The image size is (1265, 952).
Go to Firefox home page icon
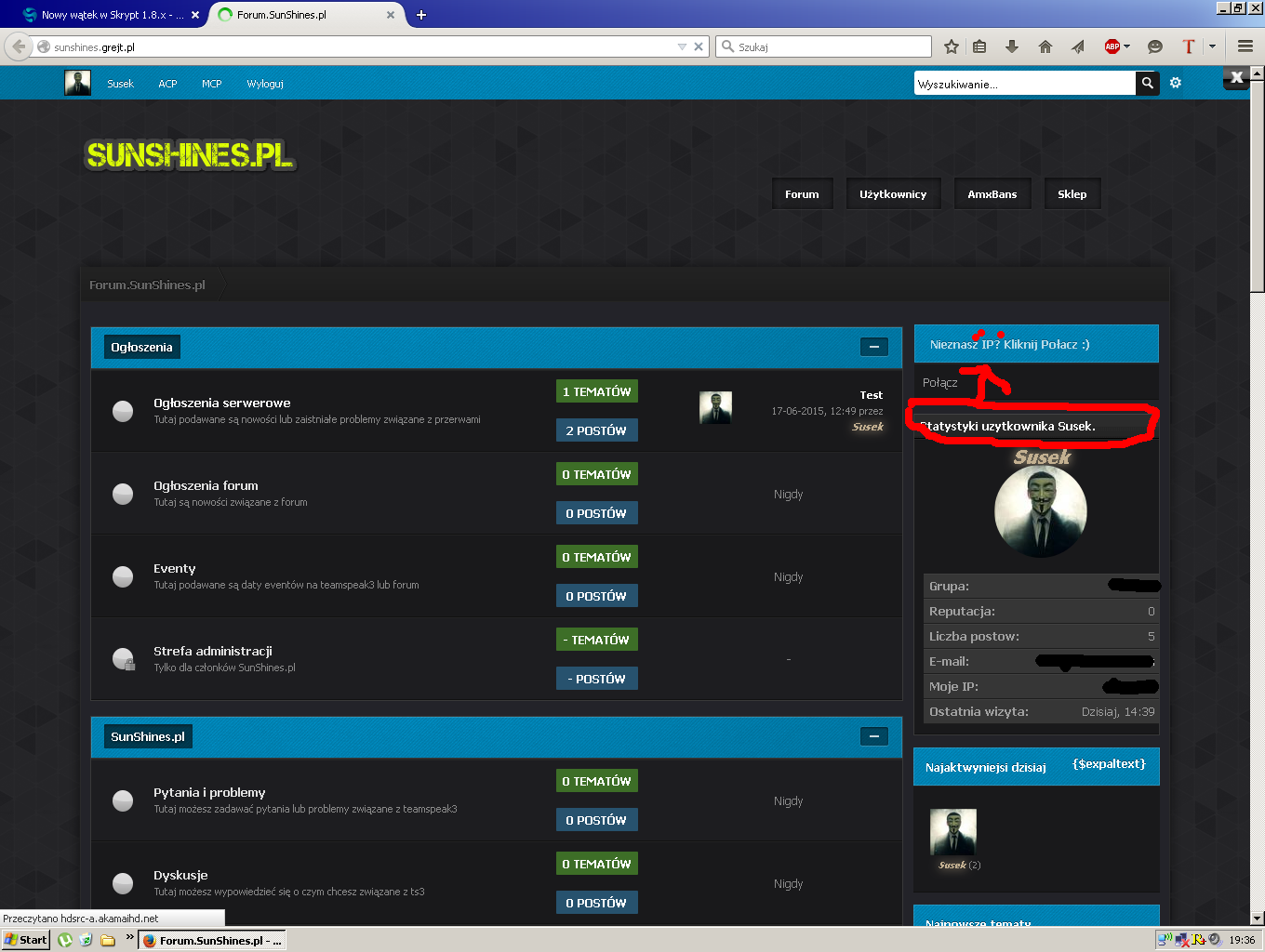pyautogui.click(x=1045, y=46)
